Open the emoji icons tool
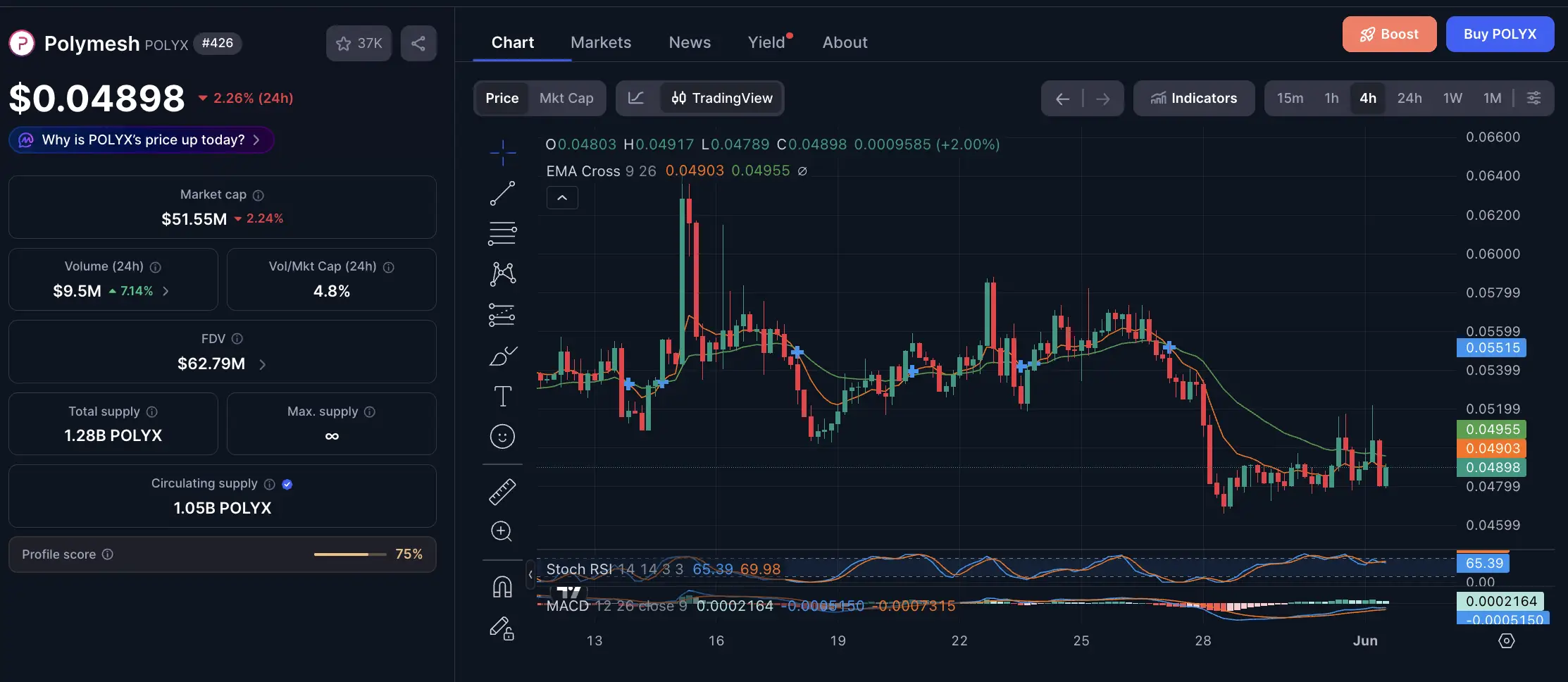 coord(502,437)
